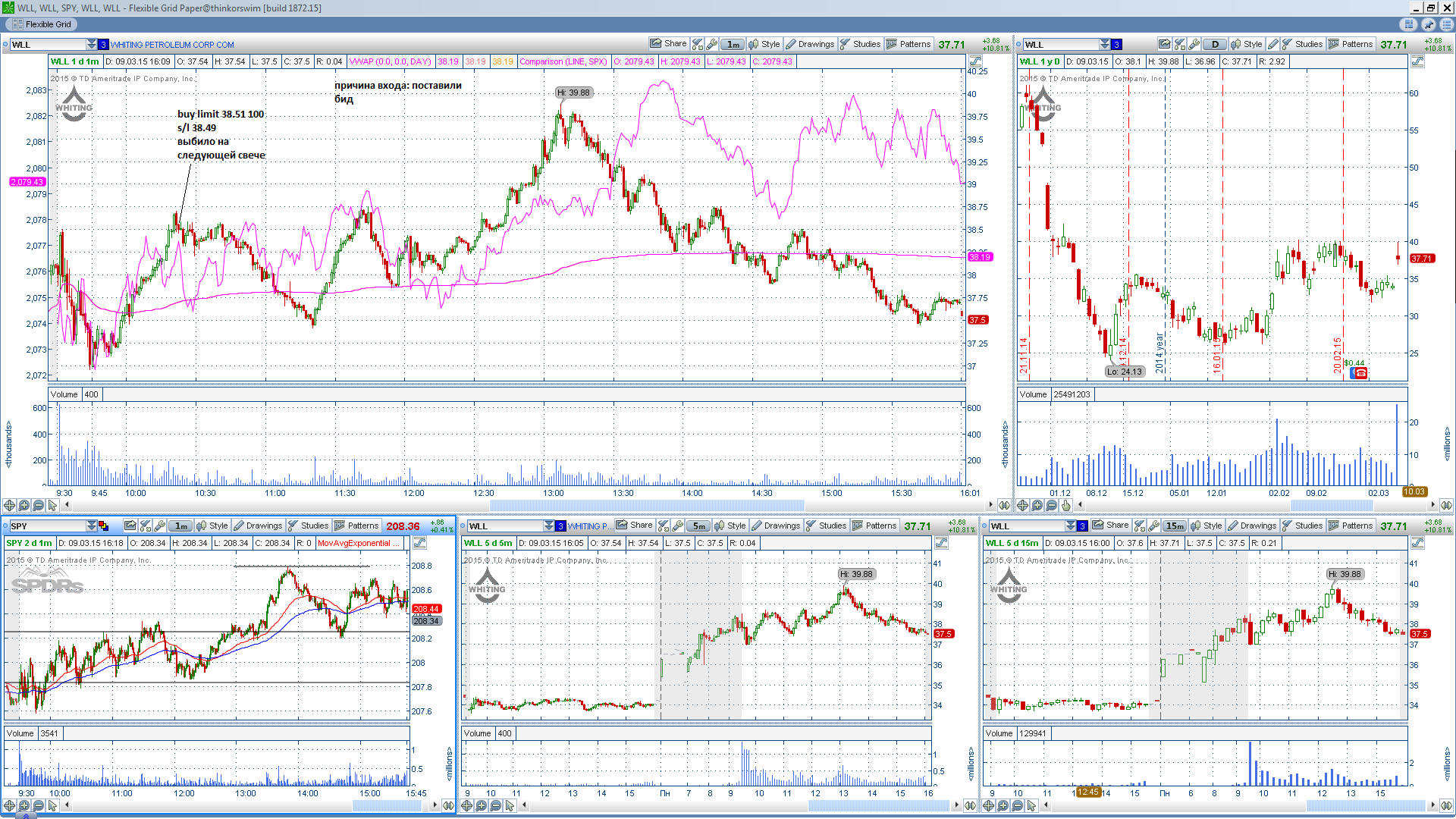Click the scrollbar thumb under the SPY chart
Viewport: 1456px width, 819px height.
[x=387, y=805]
